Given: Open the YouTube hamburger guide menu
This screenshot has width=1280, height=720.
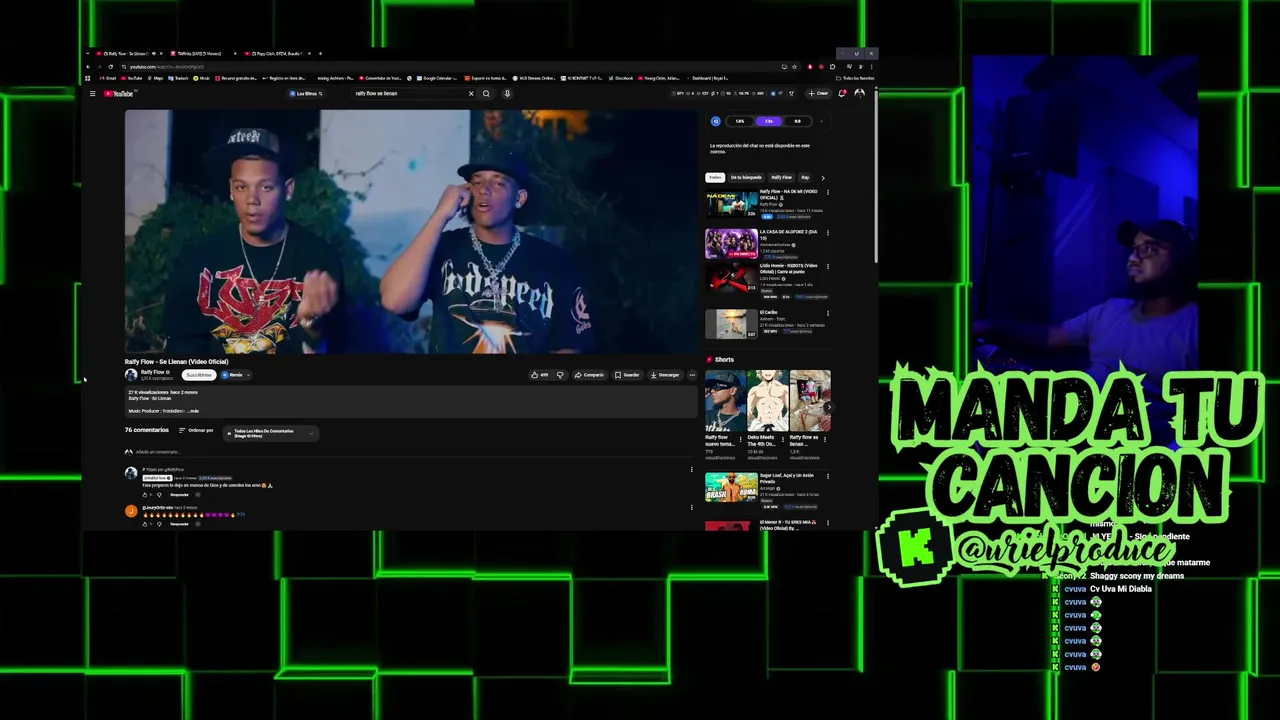Looking at the screenshot, I should pyautogui.click(x=92, y=94).
